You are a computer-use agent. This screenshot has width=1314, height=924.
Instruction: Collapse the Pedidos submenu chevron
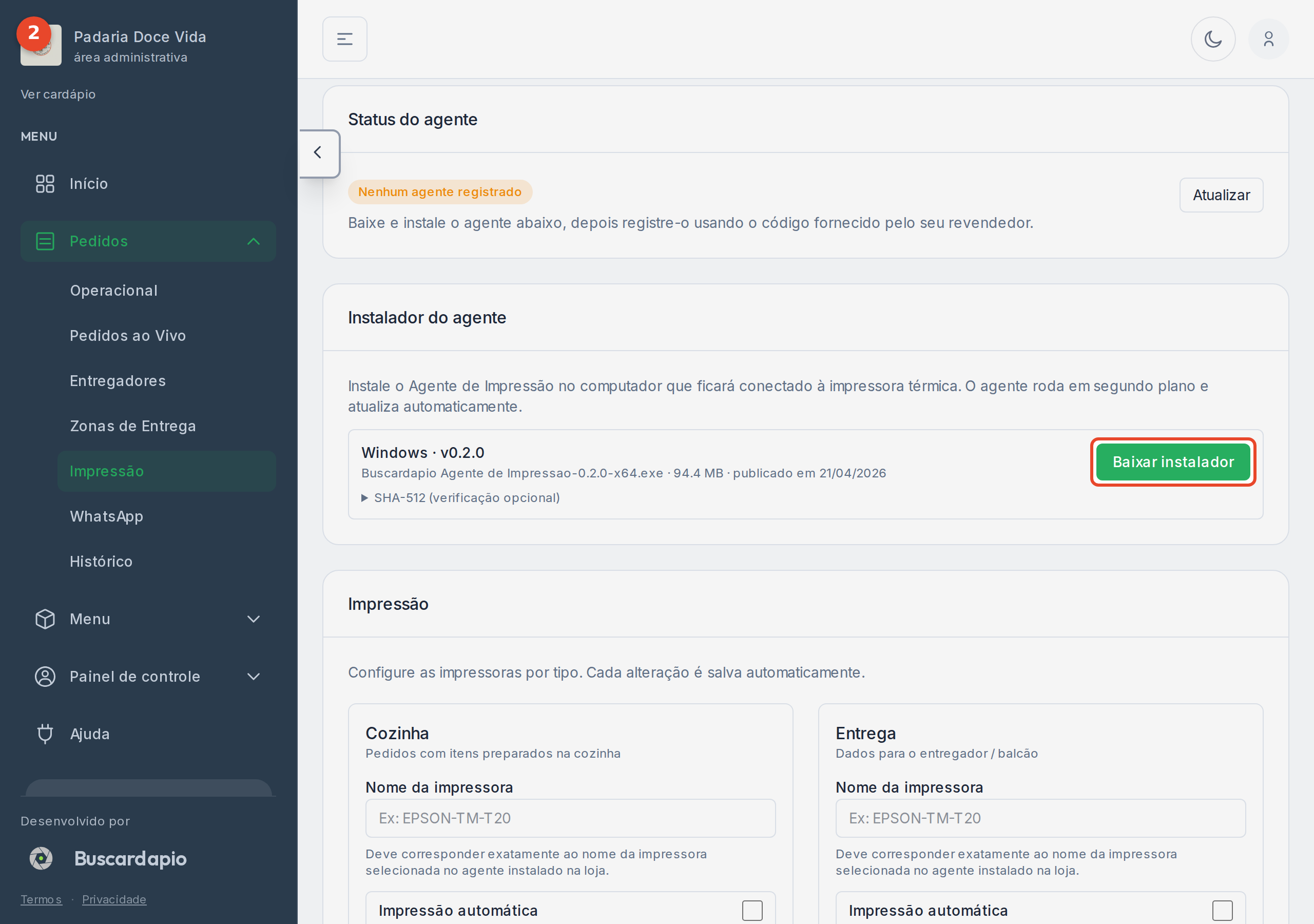pos(254,241)
